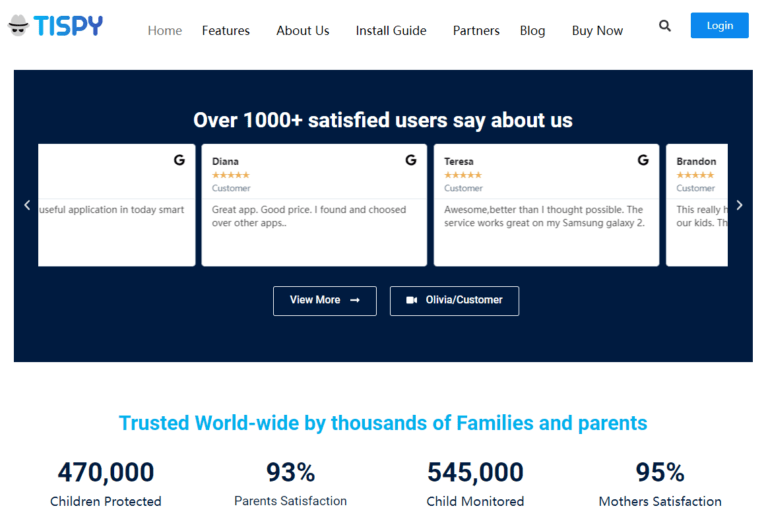Open the Install Guide page
768x525 pixels.
pyautogui.click(x=391, y=31)
